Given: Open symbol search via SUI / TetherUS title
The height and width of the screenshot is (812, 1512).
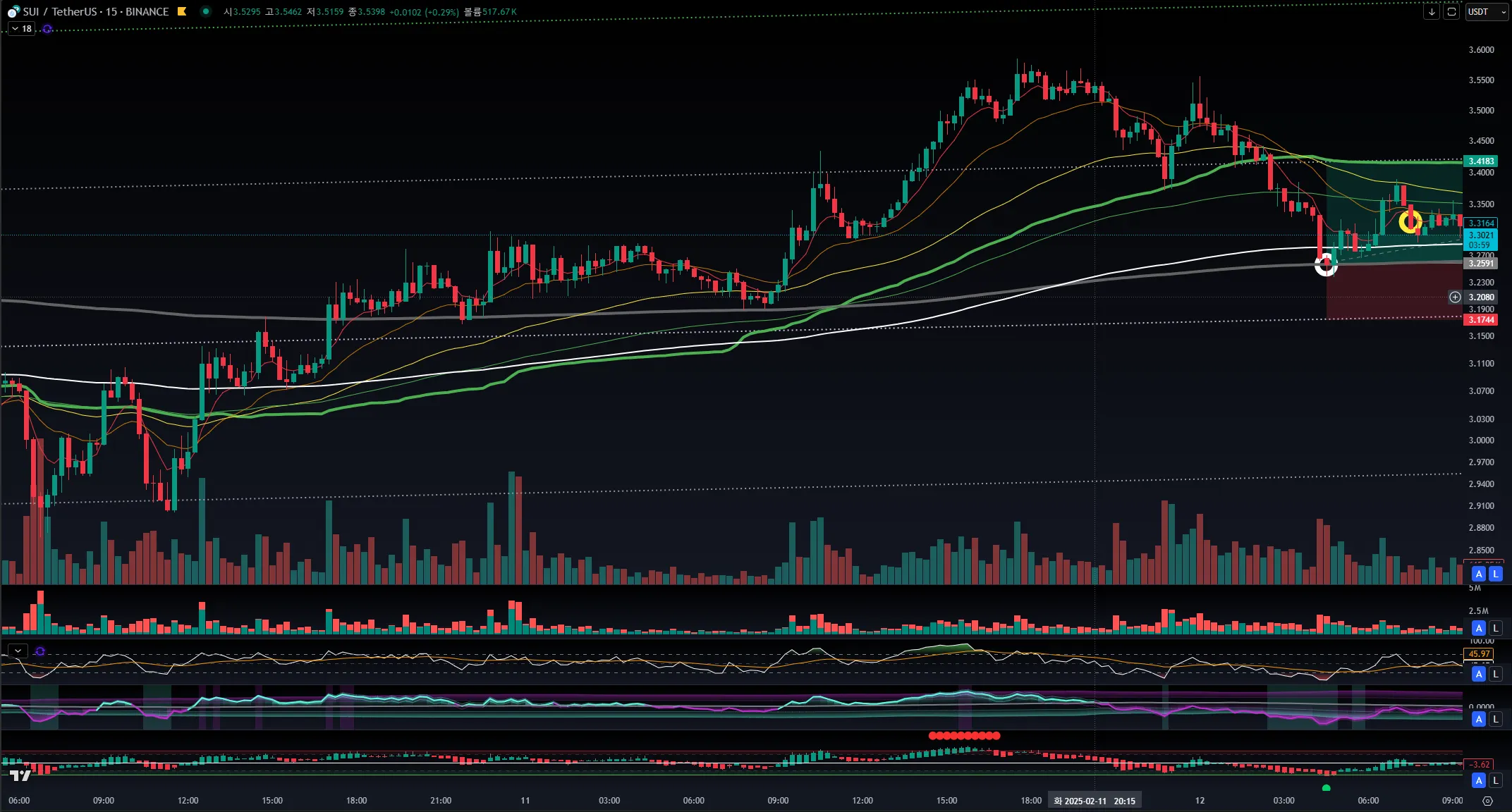Looking at the screenshot, I should tap(95, 12).
